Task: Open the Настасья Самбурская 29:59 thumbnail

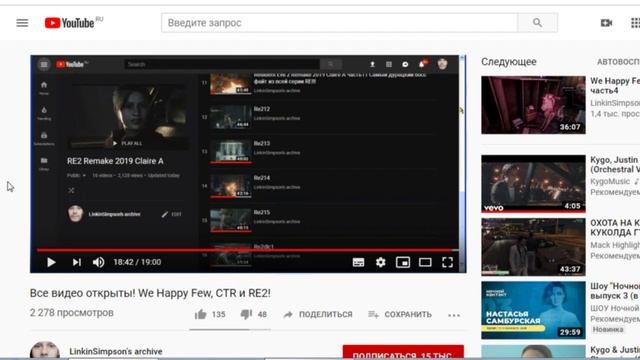Action: click(533, 310)
